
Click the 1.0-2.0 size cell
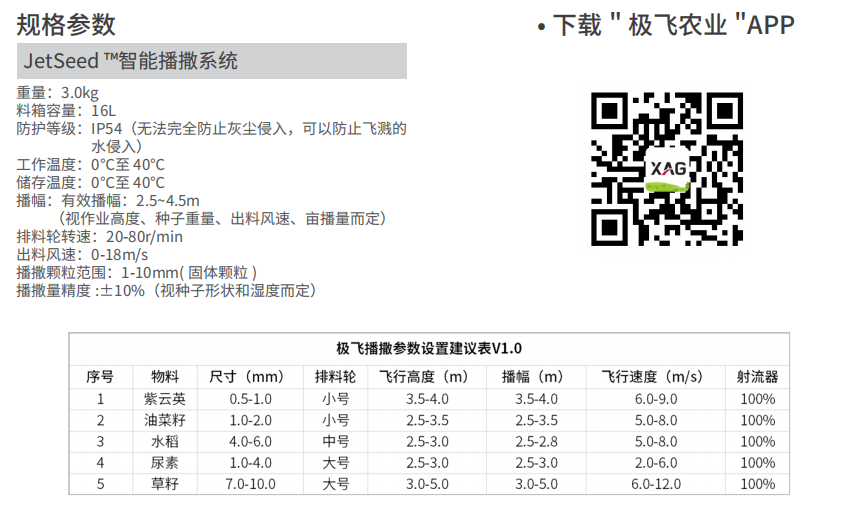coord(250,421)
